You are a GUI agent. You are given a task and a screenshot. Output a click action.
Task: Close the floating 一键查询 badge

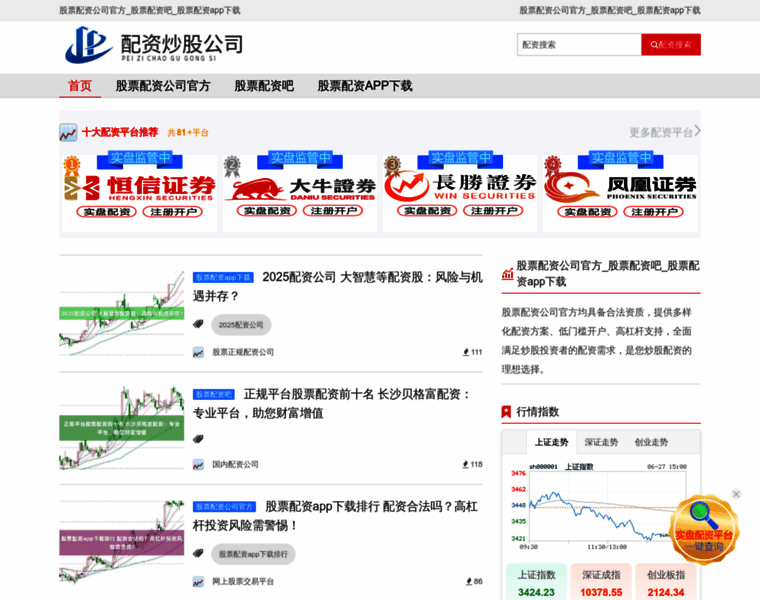pos(736,494)
